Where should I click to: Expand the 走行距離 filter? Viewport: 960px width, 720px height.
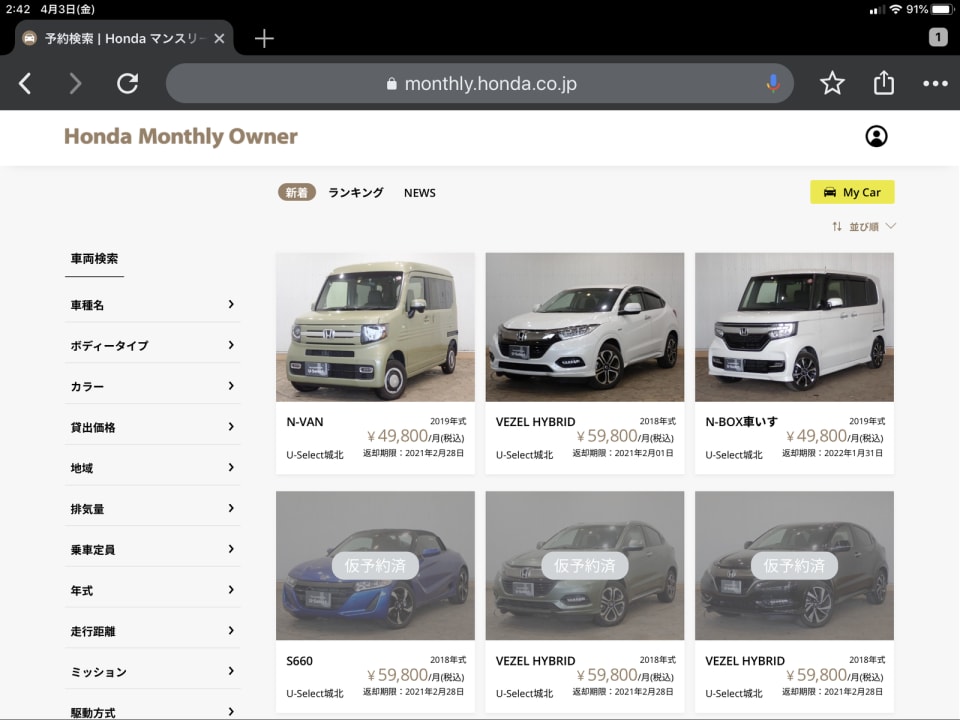(x=152, y=631)
